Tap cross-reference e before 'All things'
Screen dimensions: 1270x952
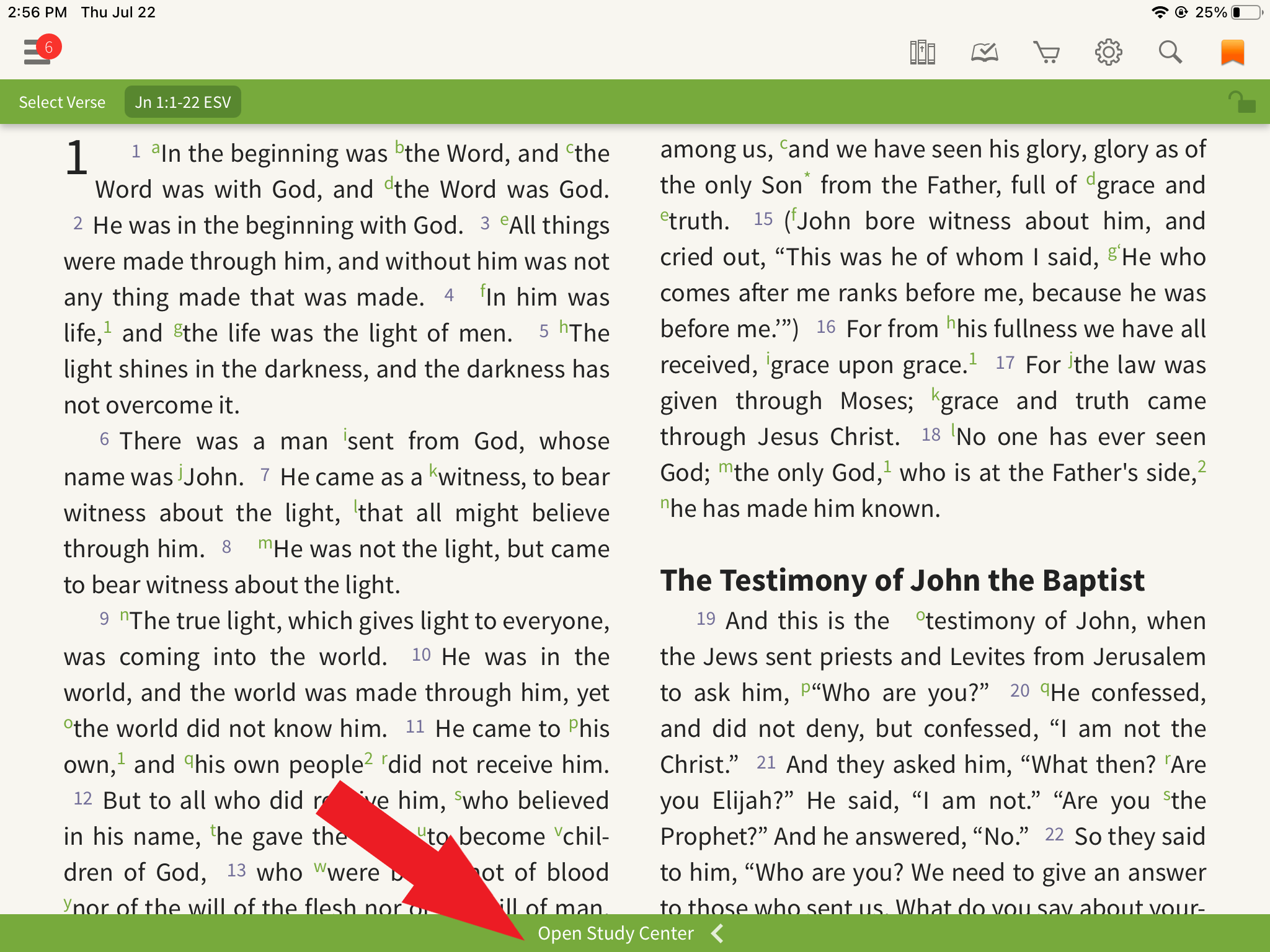click(x=505, y=220)
